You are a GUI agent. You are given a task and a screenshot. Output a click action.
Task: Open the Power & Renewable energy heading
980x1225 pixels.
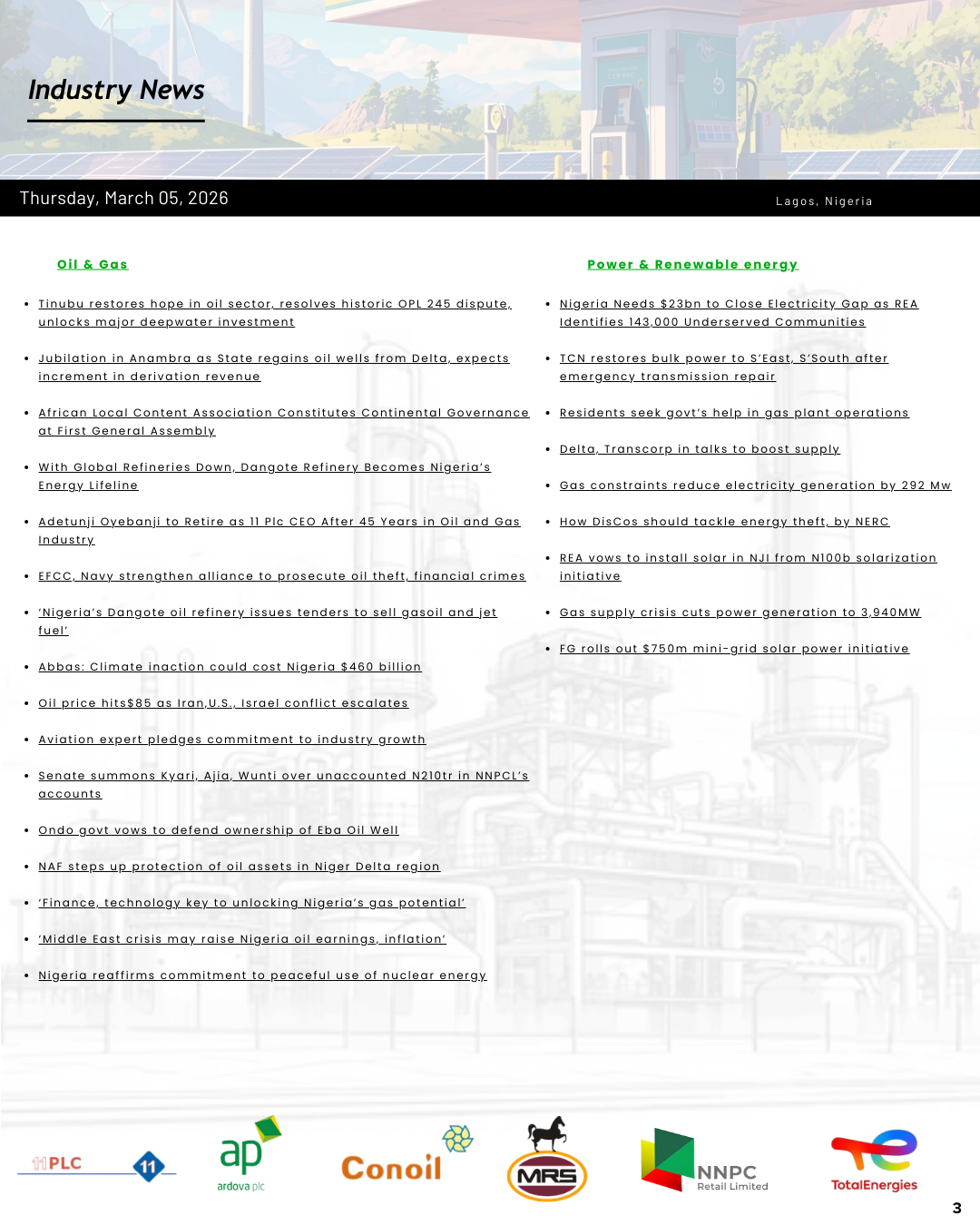(692, 264)
